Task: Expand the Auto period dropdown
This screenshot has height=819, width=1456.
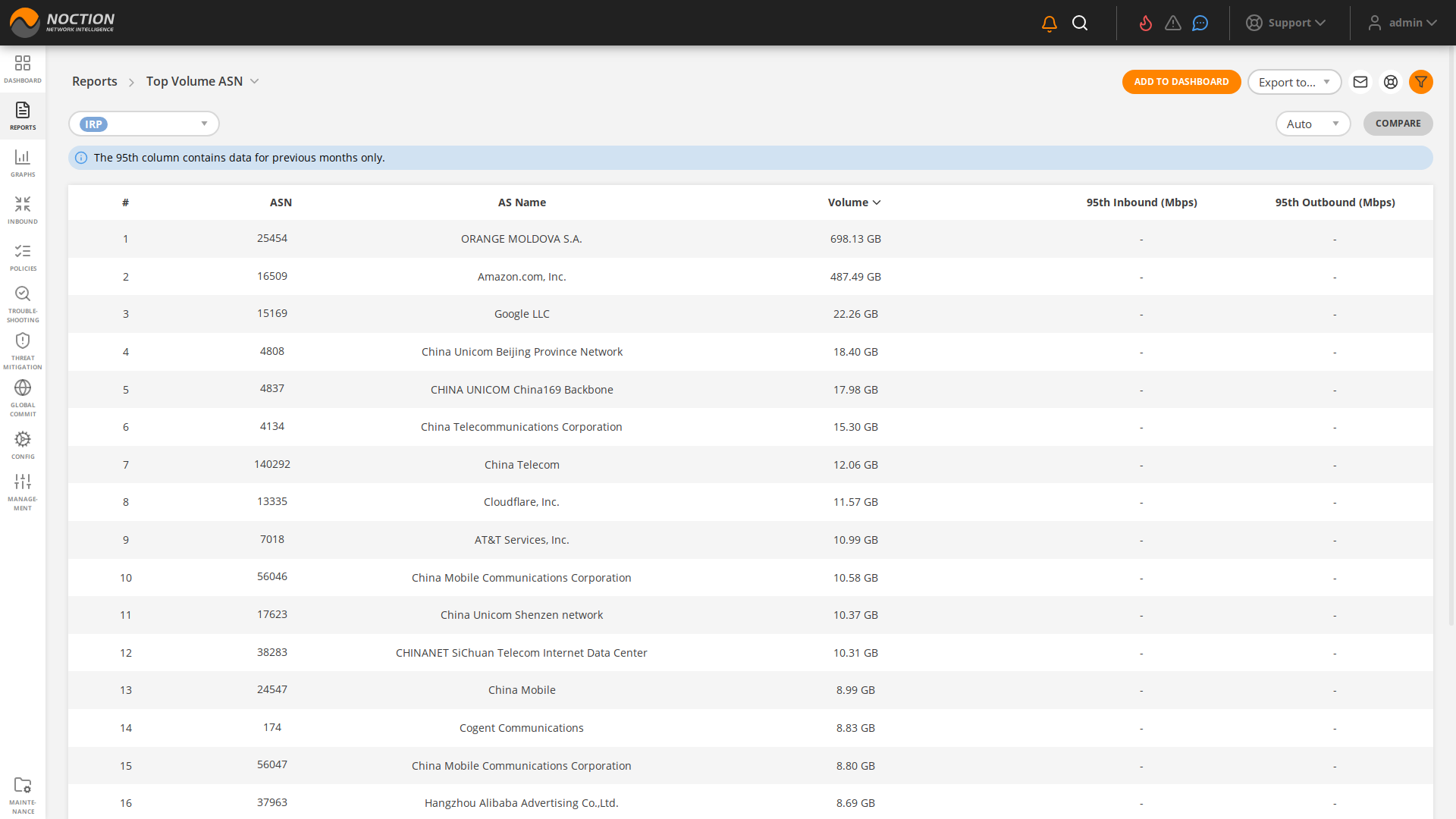Action: click(1312, 124)
